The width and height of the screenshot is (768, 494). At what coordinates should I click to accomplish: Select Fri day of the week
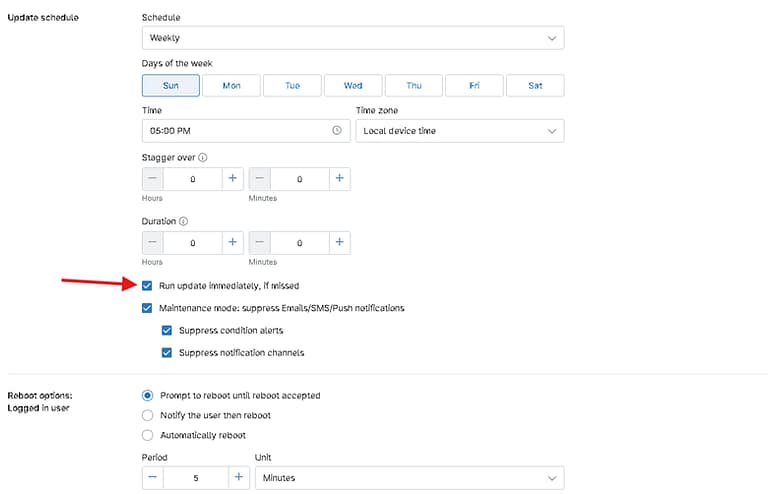[474, 86]
